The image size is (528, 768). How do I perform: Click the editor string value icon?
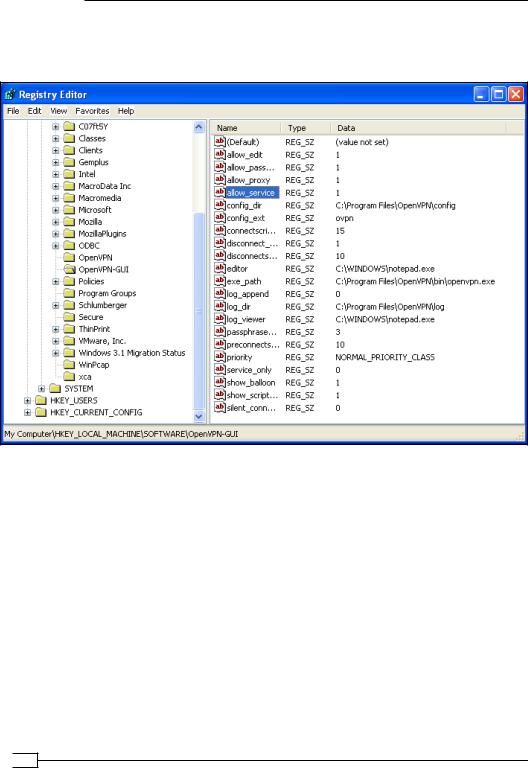point(219,268)
